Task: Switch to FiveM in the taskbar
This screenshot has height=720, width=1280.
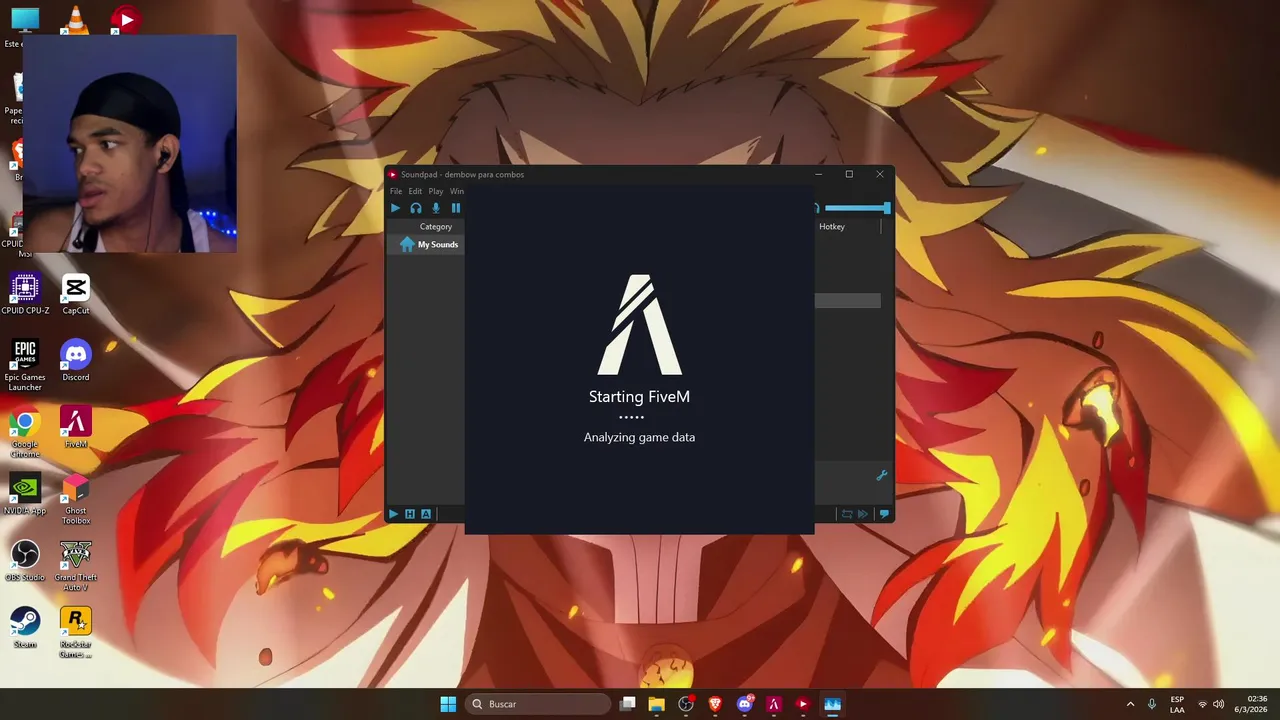Action: click(773, 704)
